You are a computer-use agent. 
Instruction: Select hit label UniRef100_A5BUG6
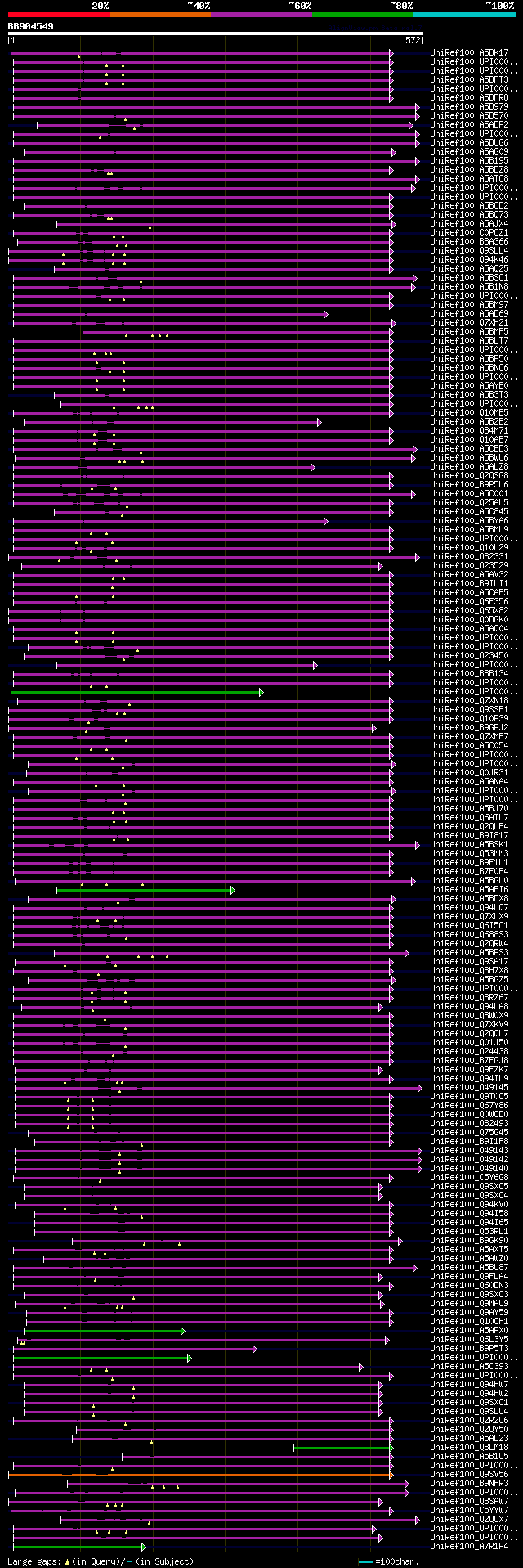(469, 143)
